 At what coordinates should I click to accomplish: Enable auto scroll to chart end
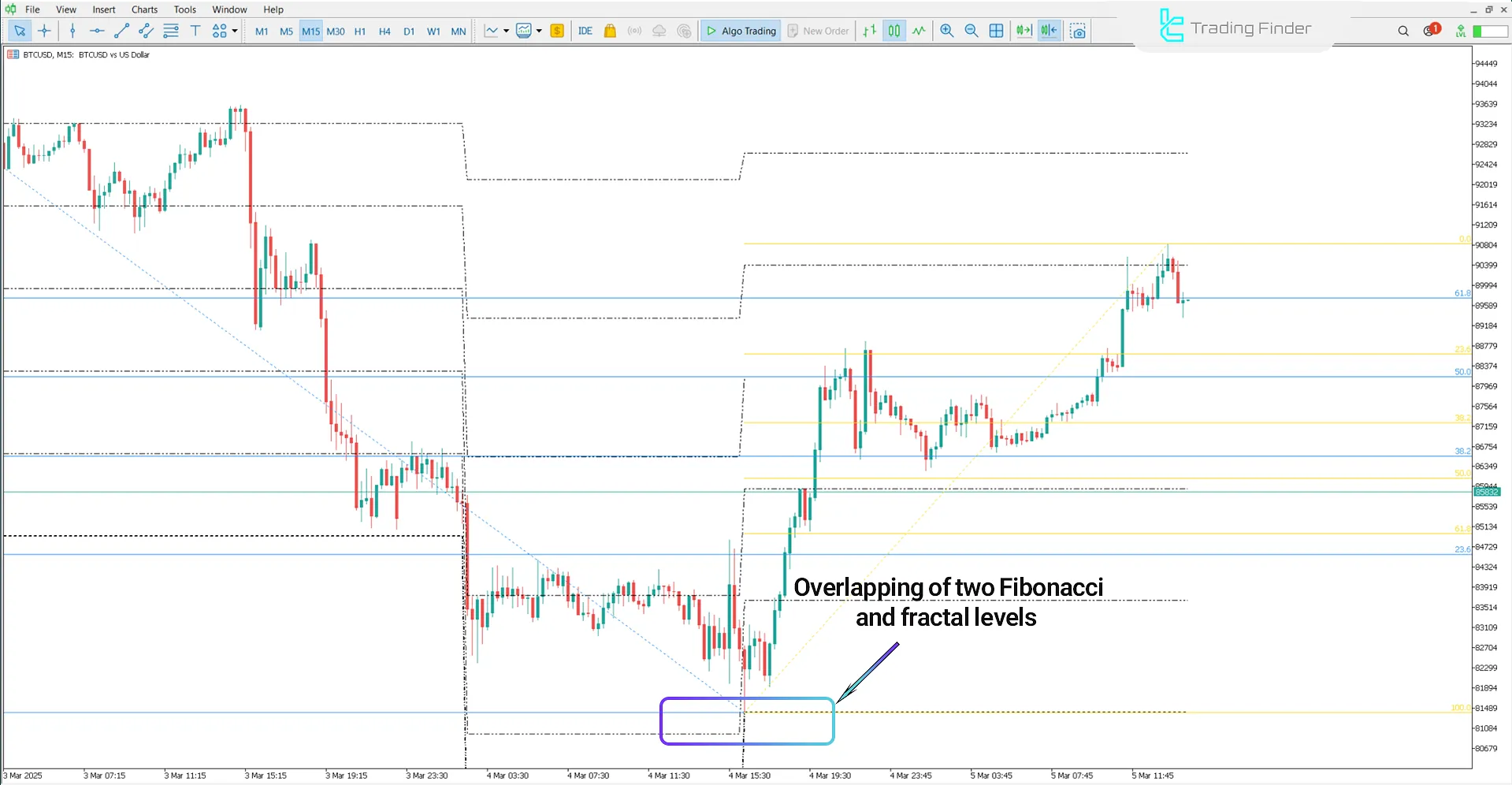[x=1024, y=31]
